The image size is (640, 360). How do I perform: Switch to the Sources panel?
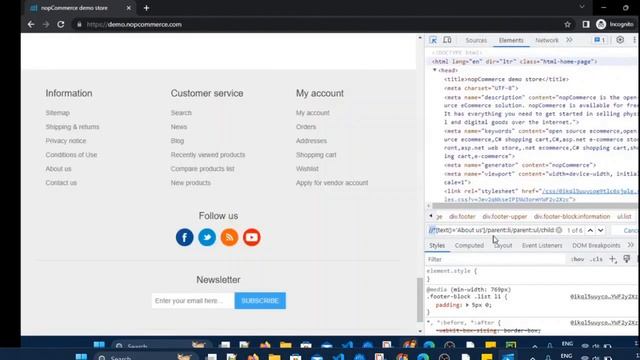476,40
